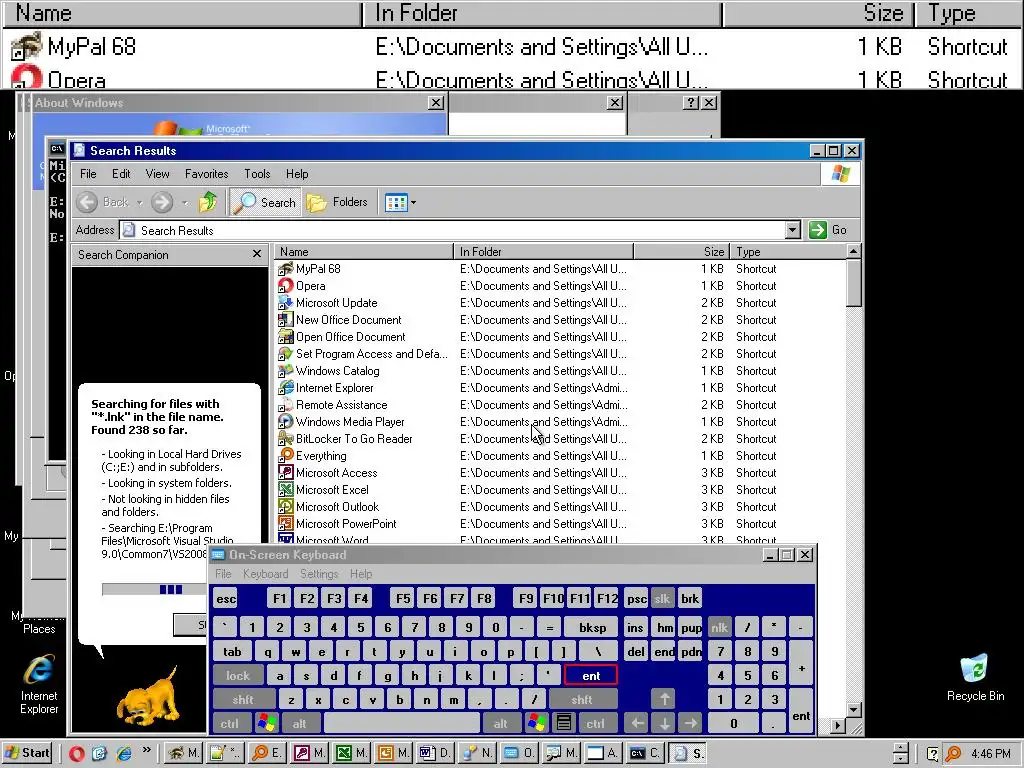Select the Microsoft PowerPoint result icon
Viewport: 1024px width, 768px height.
[x=285, y=523]
